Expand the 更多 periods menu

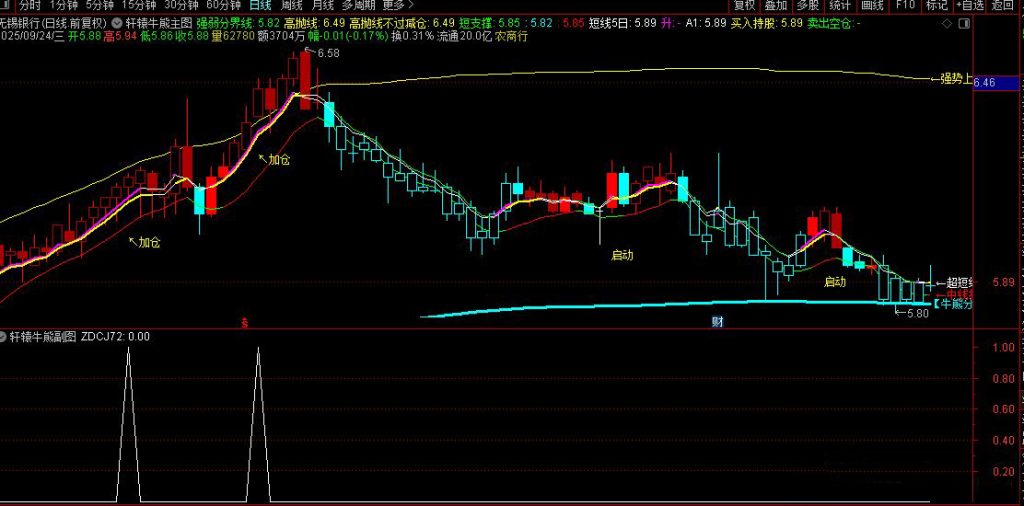[399, 5]
